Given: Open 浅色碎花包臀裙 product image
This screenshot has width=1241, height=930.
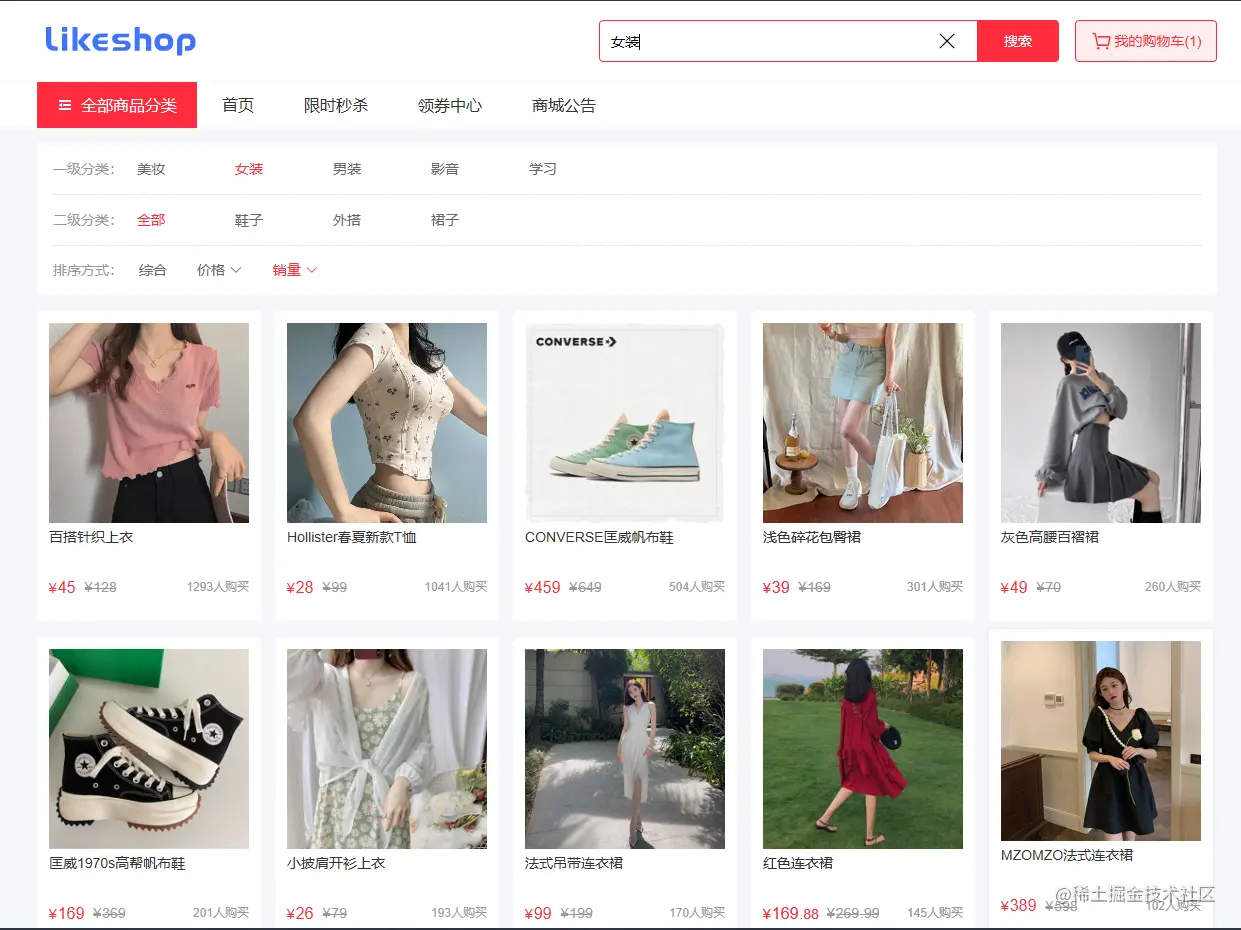Looking at the screenshot, I should 863,423.
